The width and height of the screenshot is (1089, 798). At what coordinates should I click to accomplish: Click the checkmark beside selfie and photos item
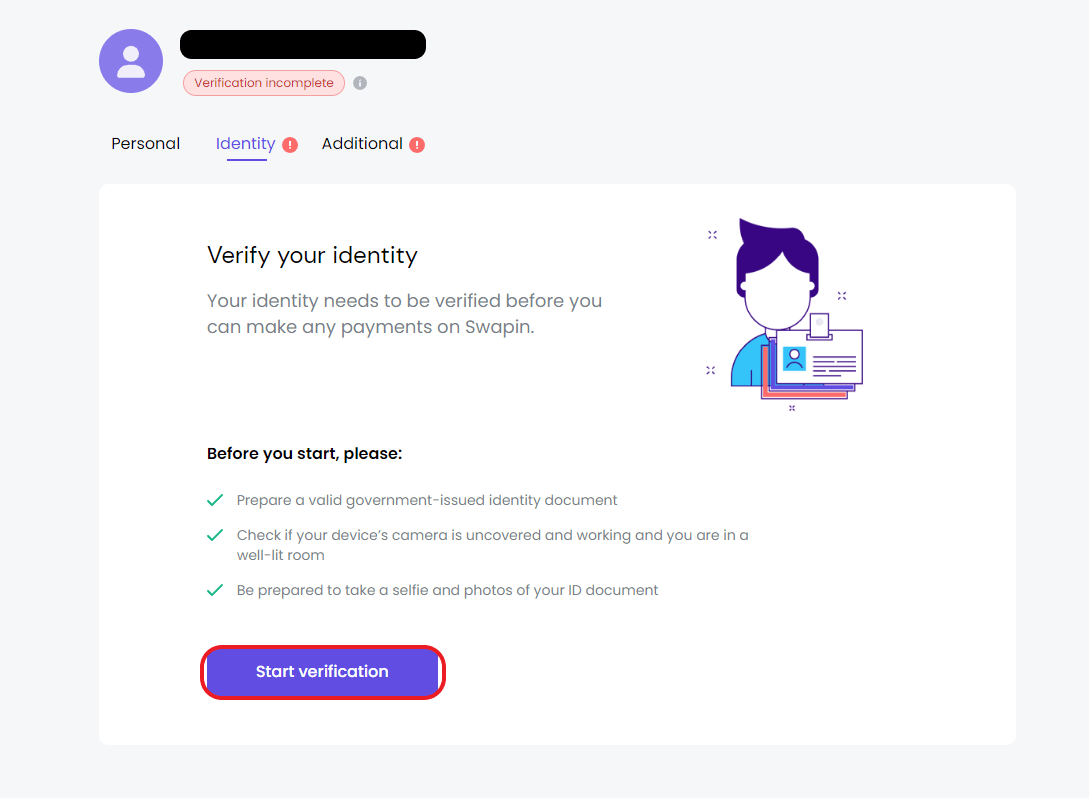pos(215,590)
